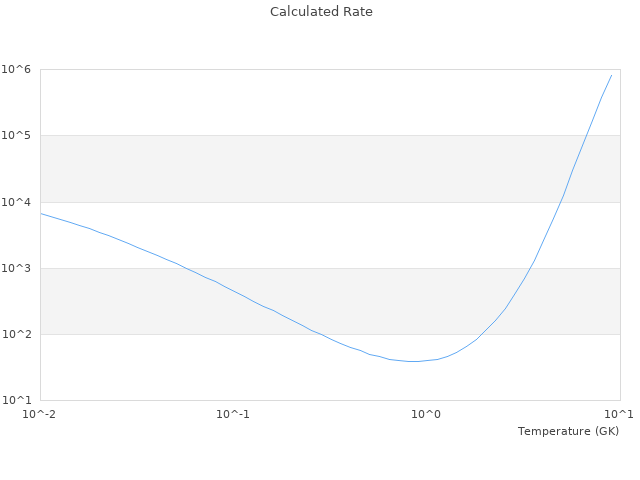Click the "Calculated Rate" chart title

(320, 12)
